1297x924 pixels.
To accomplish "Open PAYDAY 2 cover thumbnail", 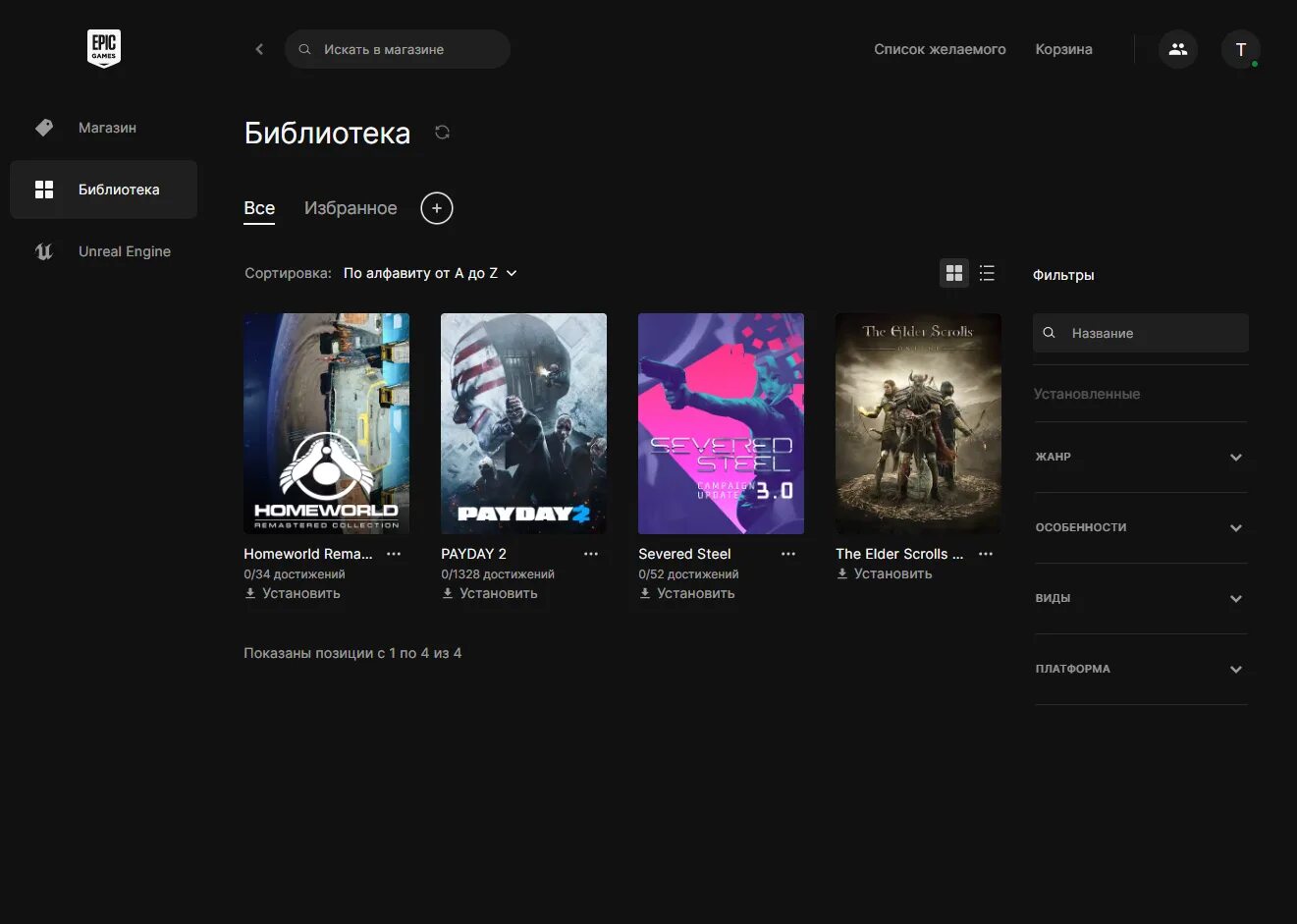I will tap(523, 423).
